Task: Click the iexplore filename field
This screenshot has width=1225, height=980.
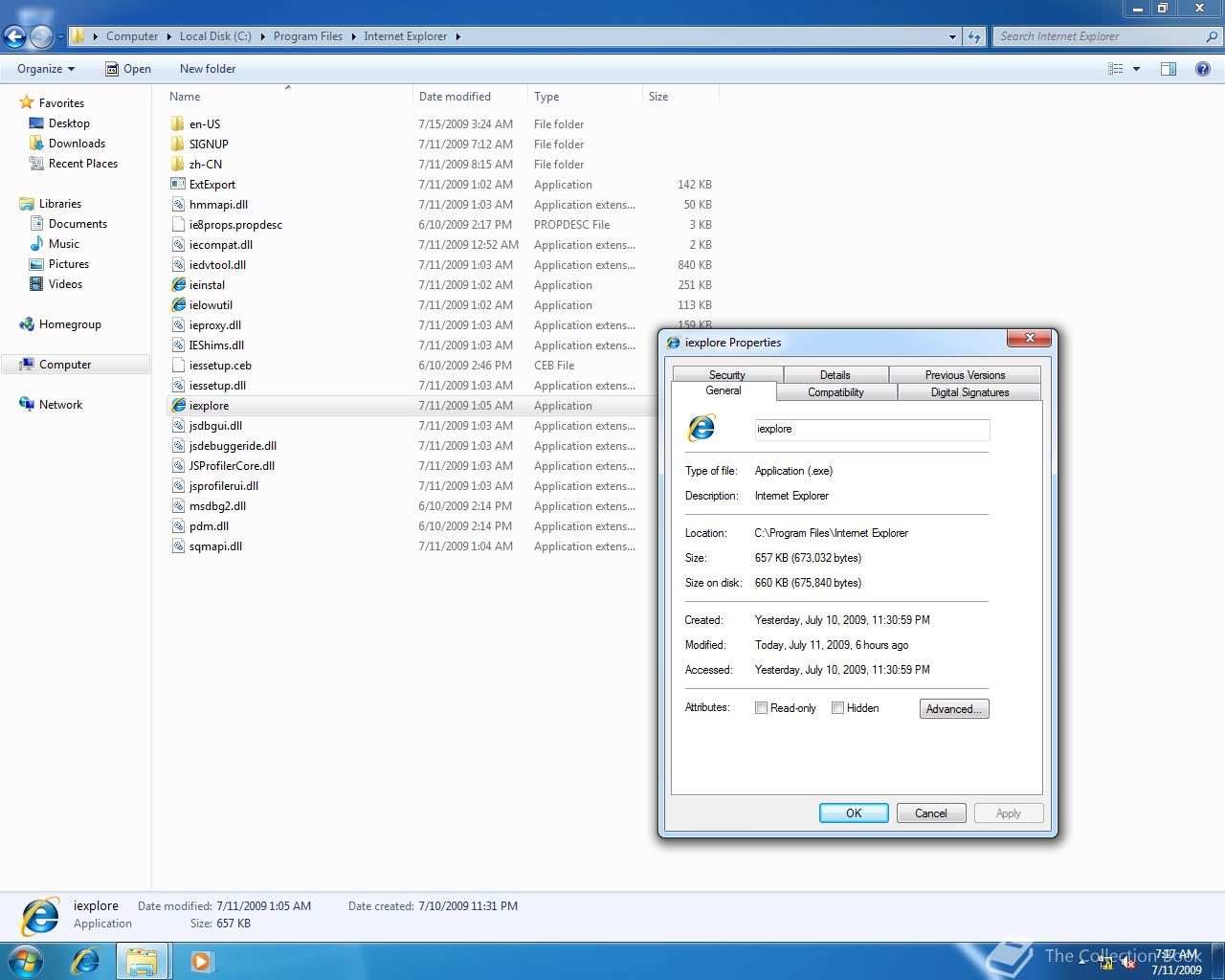Action: click(872, 430)
